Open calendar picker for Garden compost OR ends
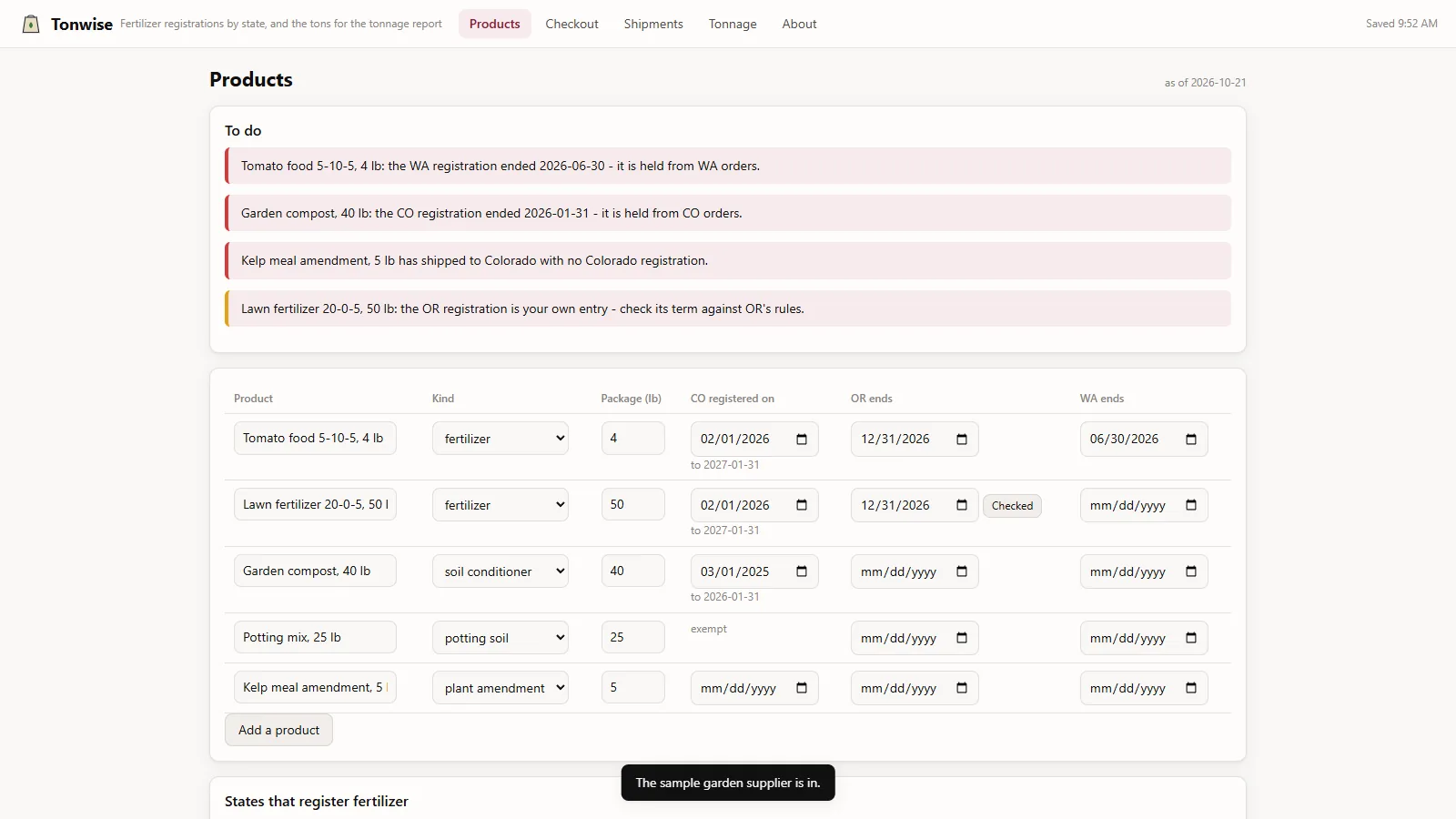1456x819 pixels. [x=962, y=571]
